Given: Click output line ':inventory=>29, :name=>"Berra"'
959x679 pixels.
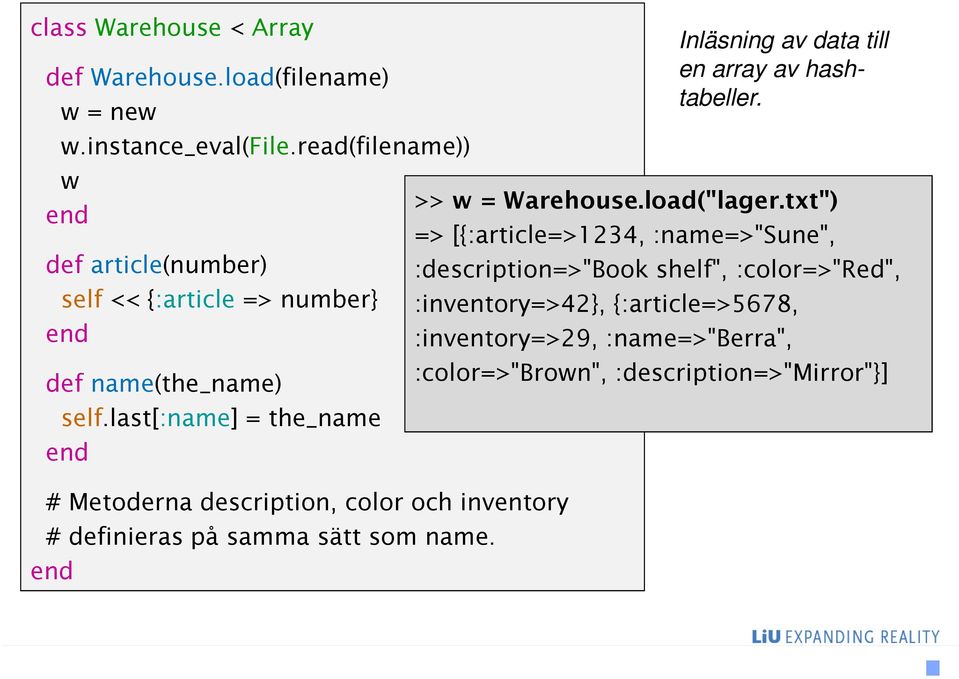Looking at the screenshot, I should pyautogui.click(x=603, y=338).
